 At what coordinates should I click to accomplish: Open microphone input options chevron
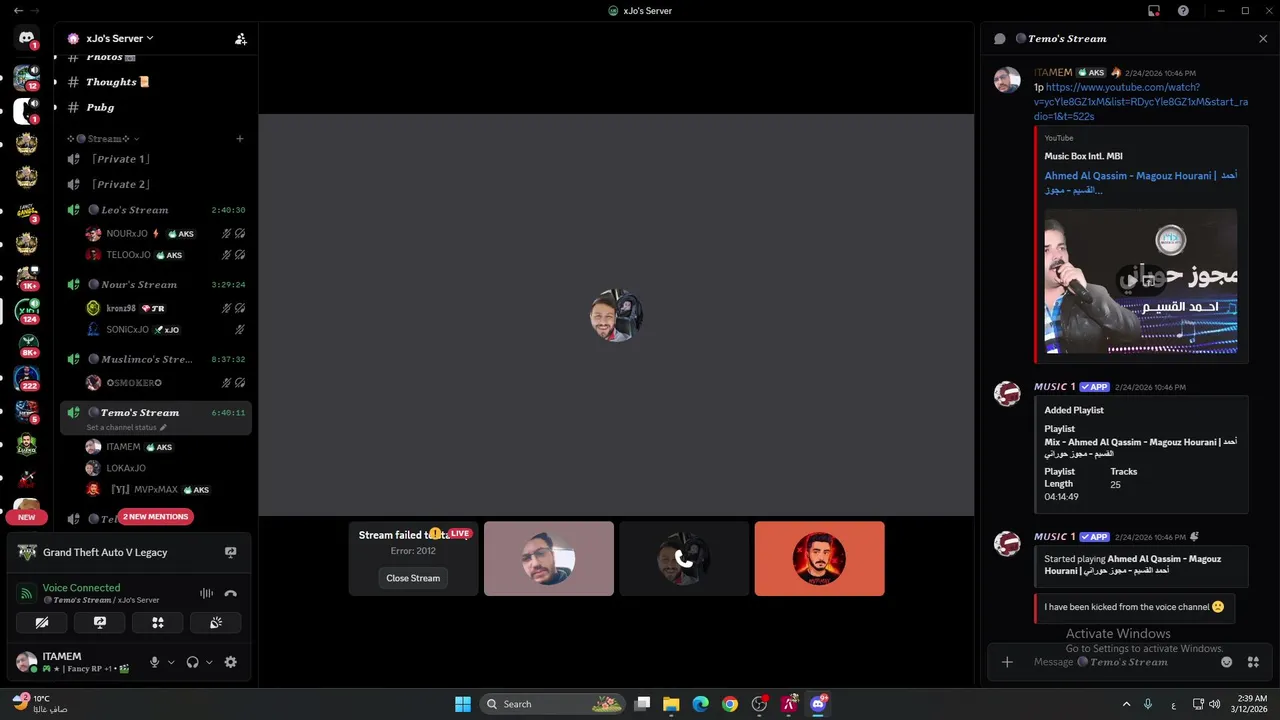tap(171, 662)
